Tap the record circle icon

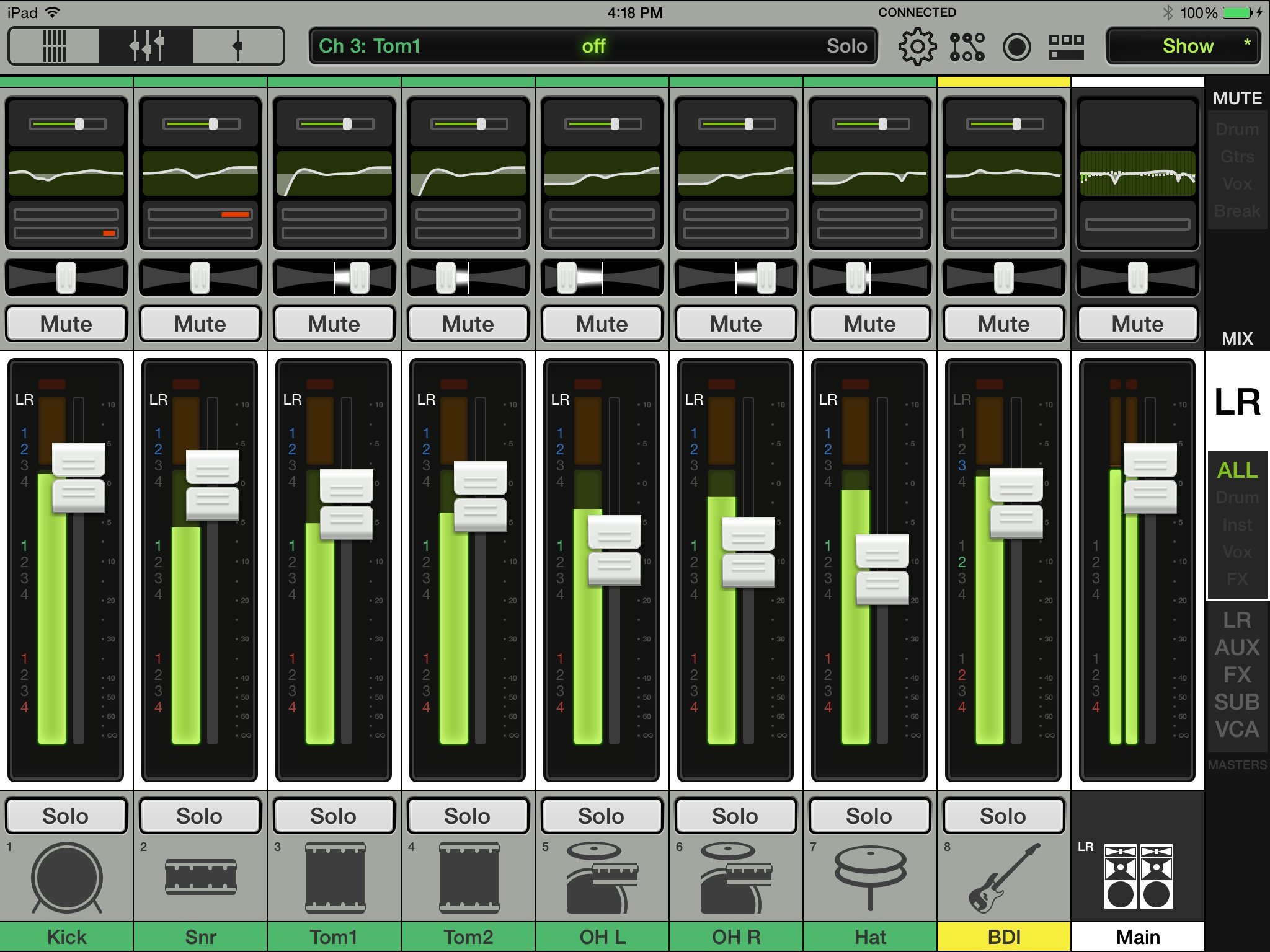point(1016,46)
